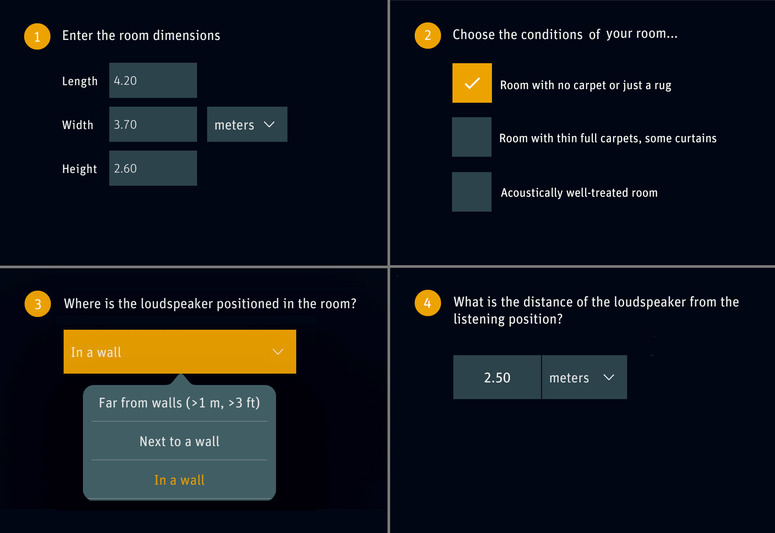Click chevron arrow in position dropdown
This screenshot has height=533, width=775.
278,352
